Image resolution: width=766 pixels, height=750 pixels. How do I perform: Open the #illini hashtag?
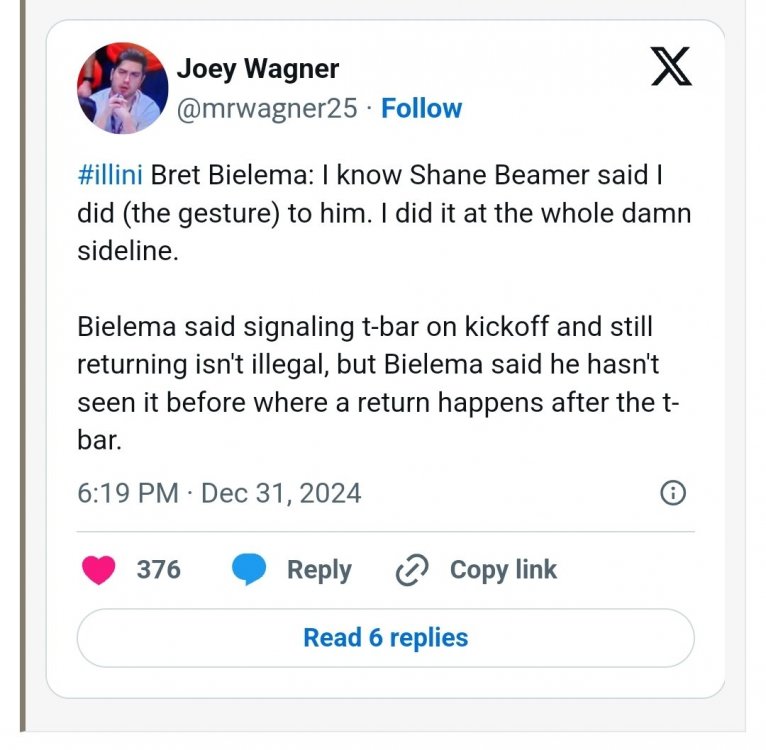pyautogui.click(x=110, y=175)
